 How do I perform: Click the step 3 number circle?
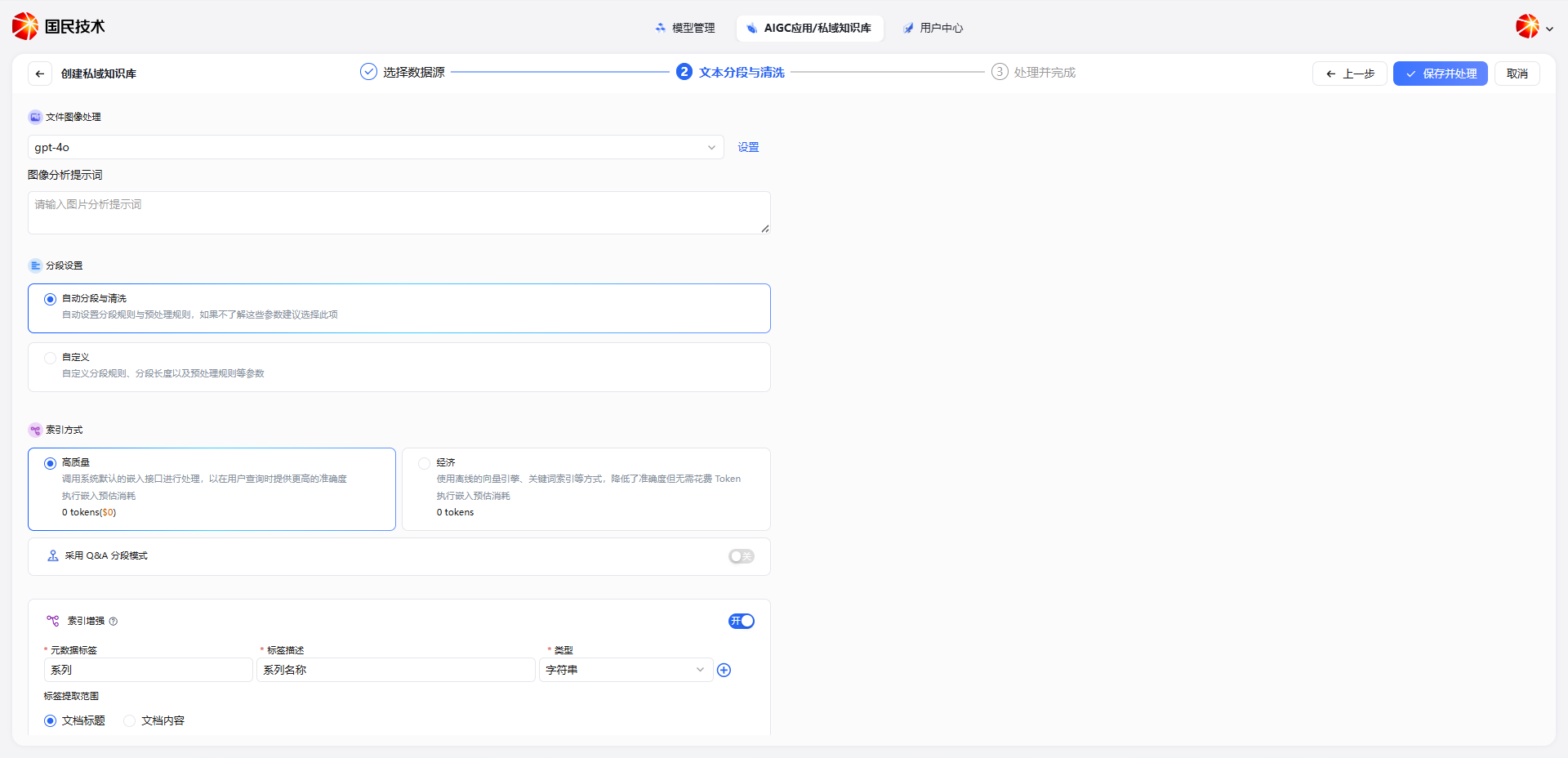click(1000, 72)
